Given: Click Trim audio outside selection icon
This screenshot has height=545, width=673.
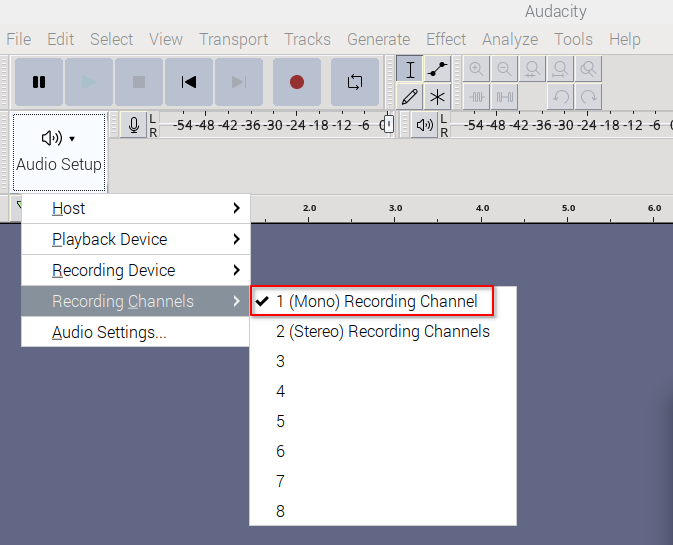Looking at the screenshot, I should 476,97.
